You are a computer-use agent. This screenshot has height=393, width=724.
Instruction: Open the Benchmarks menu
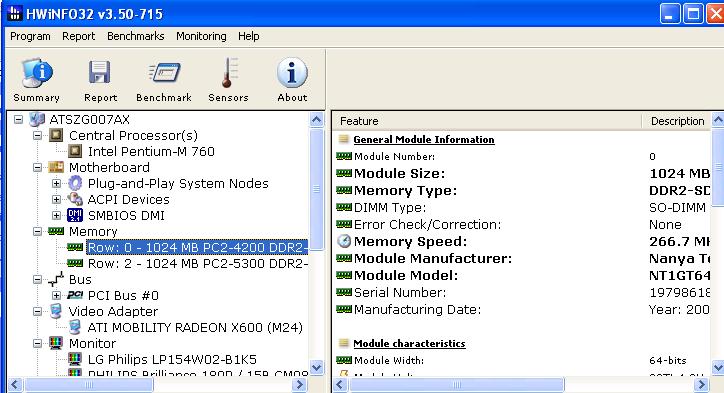coord(135,36)
